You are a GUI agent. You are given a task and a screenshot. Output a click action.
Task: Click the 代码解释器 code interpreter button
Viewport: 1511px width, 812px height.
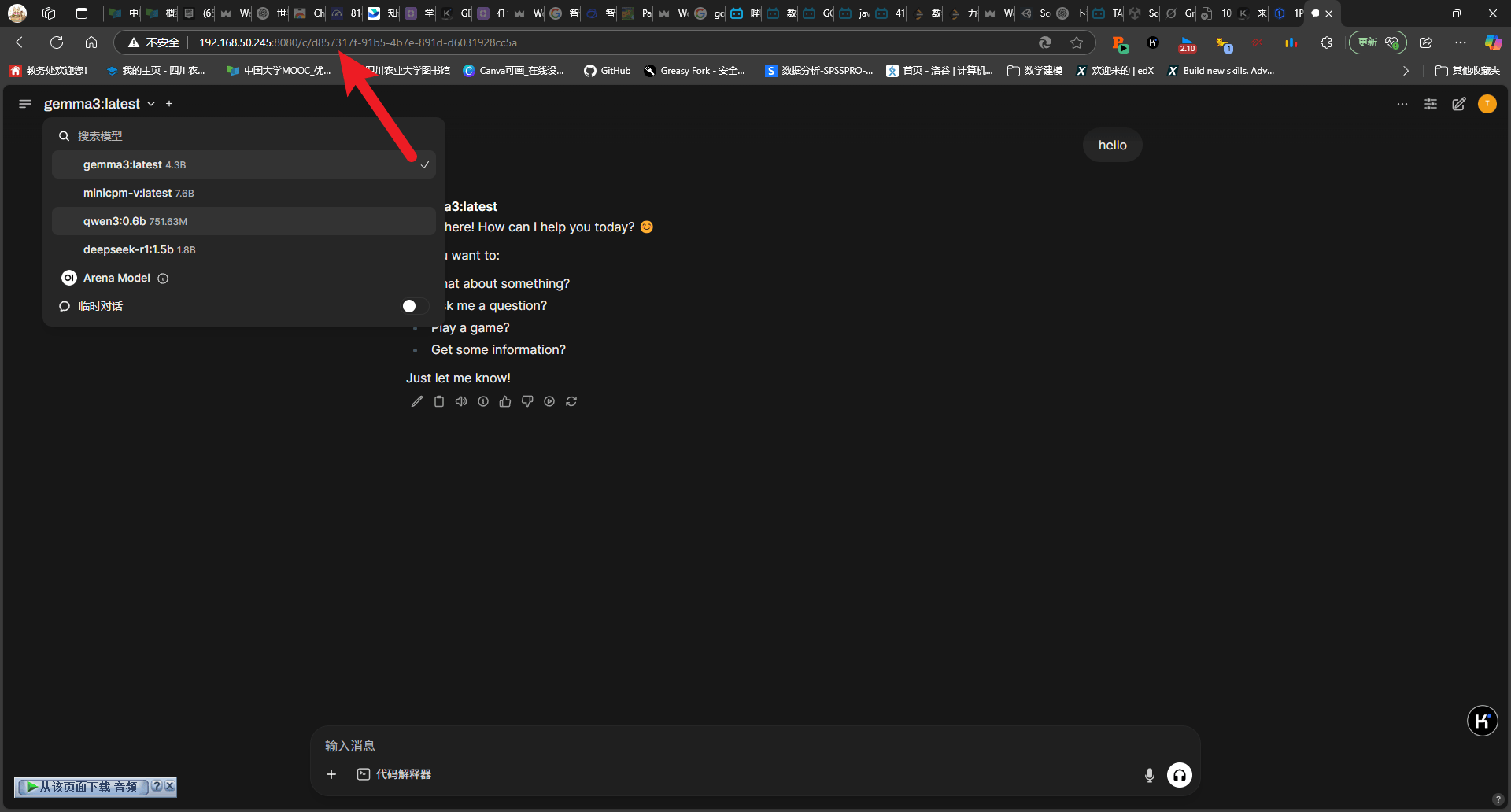click(x=394, y=774)
